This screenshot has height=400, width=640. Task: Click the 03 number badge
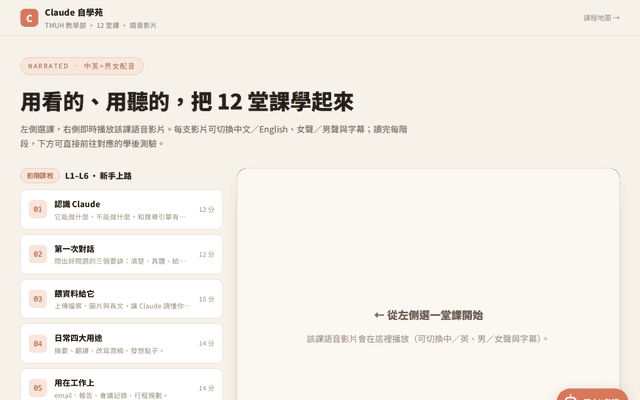click(x=38, y=299)
